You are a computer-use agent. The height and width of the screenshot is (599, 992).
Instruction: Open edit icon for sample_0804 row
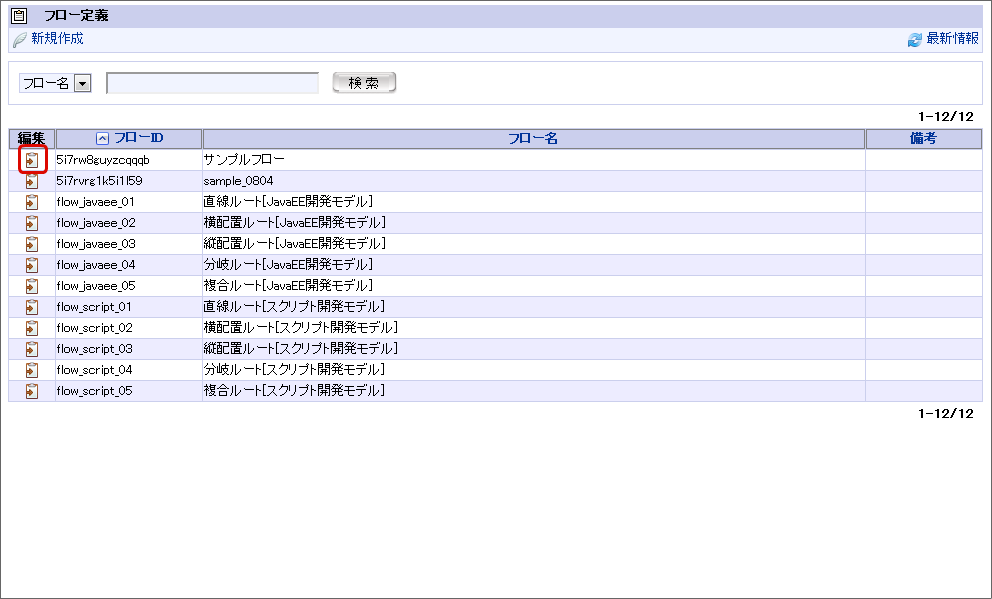pos(32,181)
